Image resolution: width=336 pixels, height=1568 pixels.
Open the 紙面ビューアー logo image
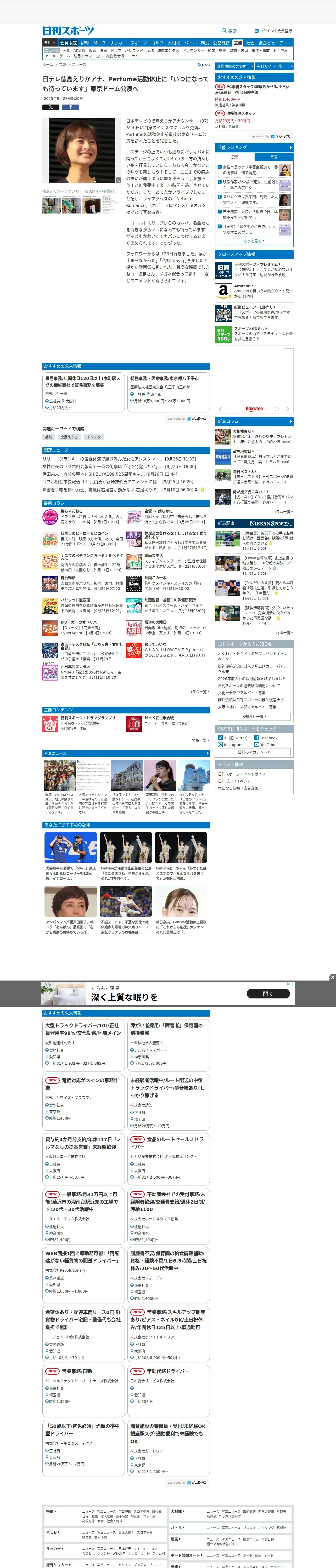point(223,313)
